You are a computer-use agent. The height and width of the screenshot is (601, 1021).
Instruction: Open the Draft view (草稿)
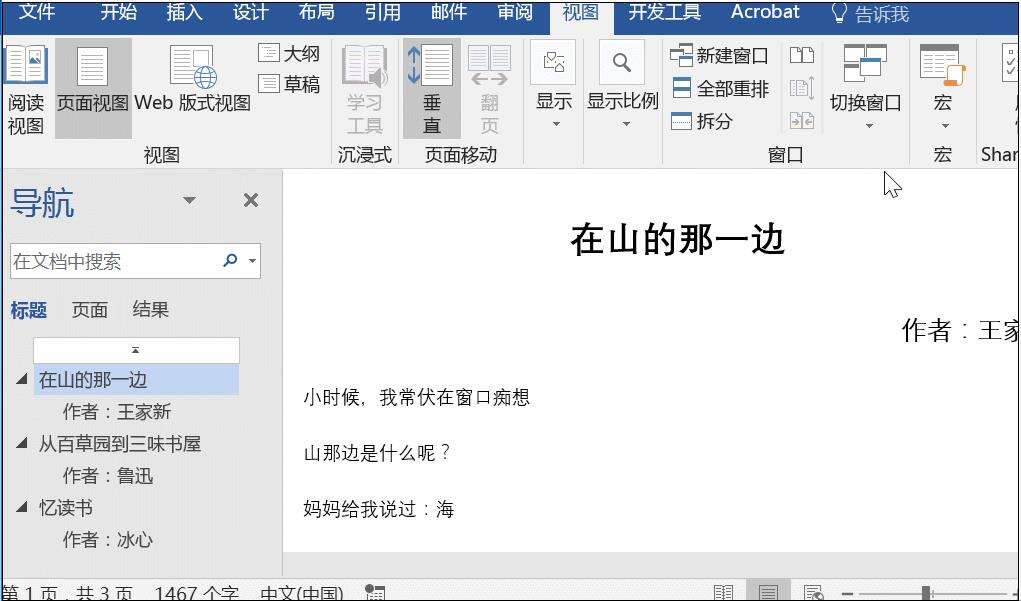pos(288,83)
